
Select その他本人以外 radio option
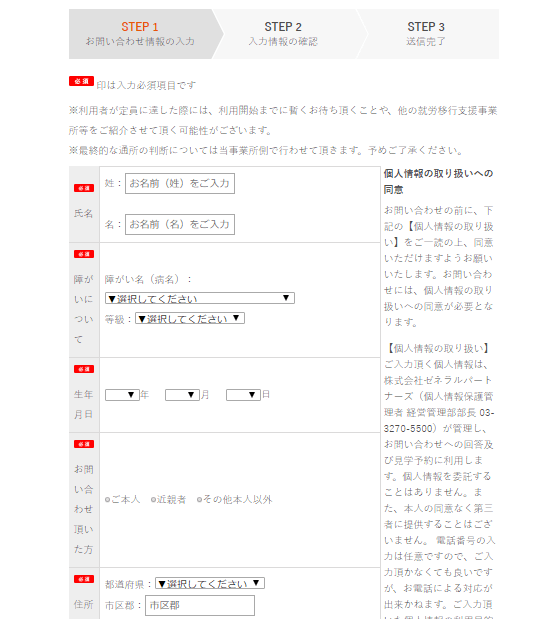(199, 500)
